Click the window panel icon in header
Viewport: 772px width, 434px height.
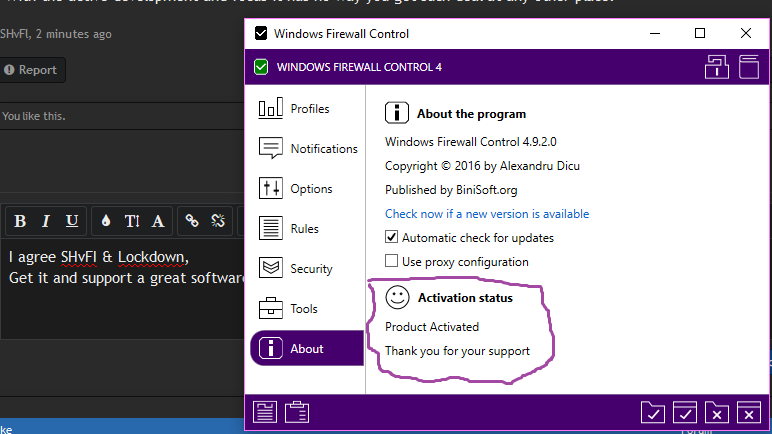(x=749, y=67)
